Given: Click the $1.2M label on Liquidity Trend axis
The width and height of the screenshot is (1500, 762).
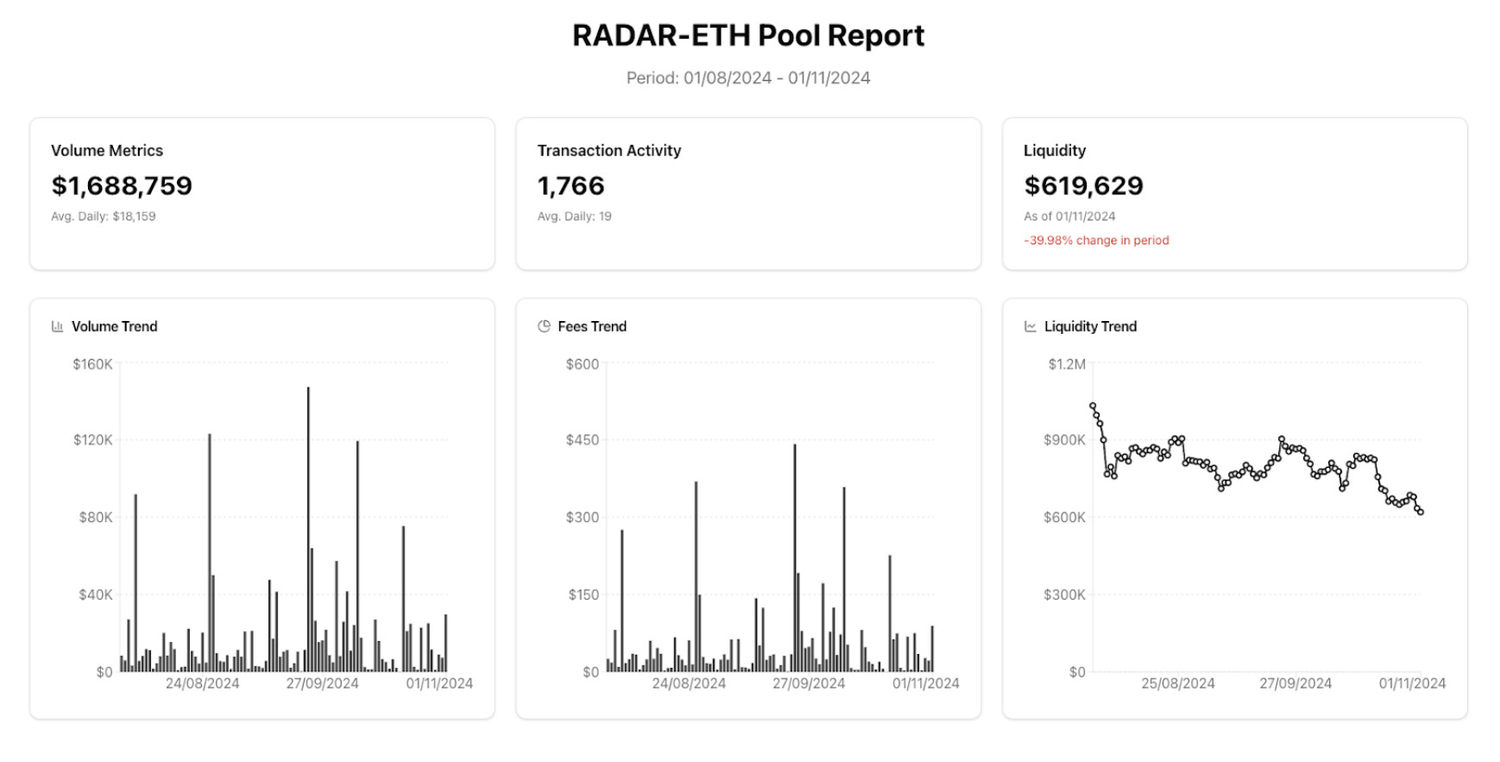Looking at the screenshot, I should pyautogui.click(x=1066, y=364).
